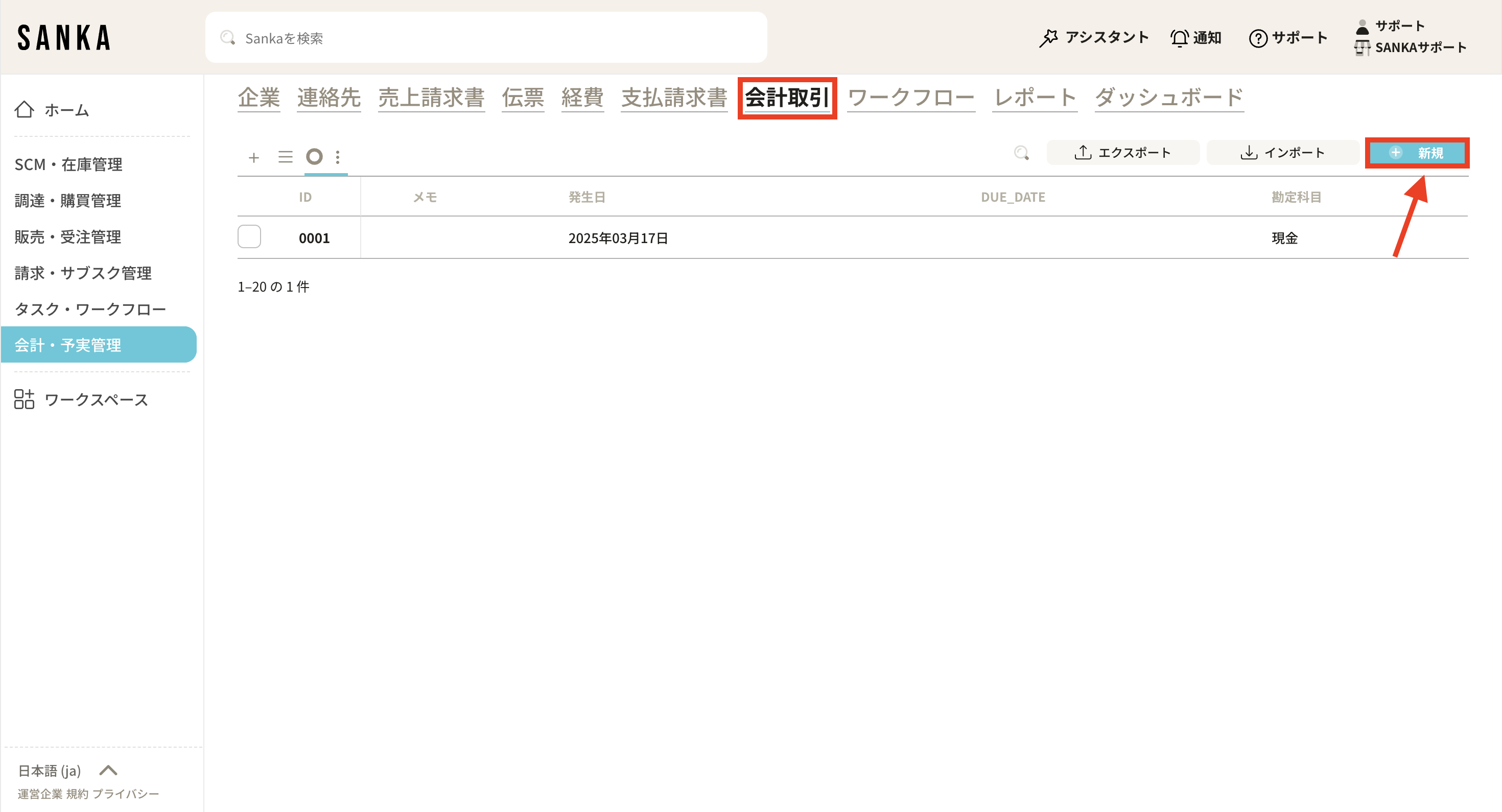Click the サポート help question icon
The height and width of the screenshot is (812, 1502).
(1258, 38)
